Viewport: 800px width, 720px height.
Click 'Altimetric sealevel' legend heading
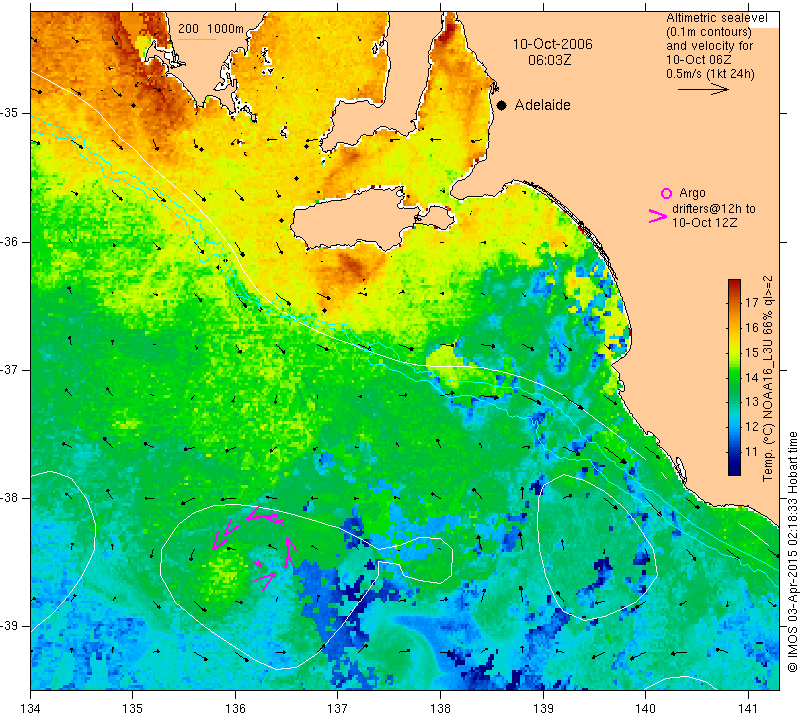(x=716, y=18)
